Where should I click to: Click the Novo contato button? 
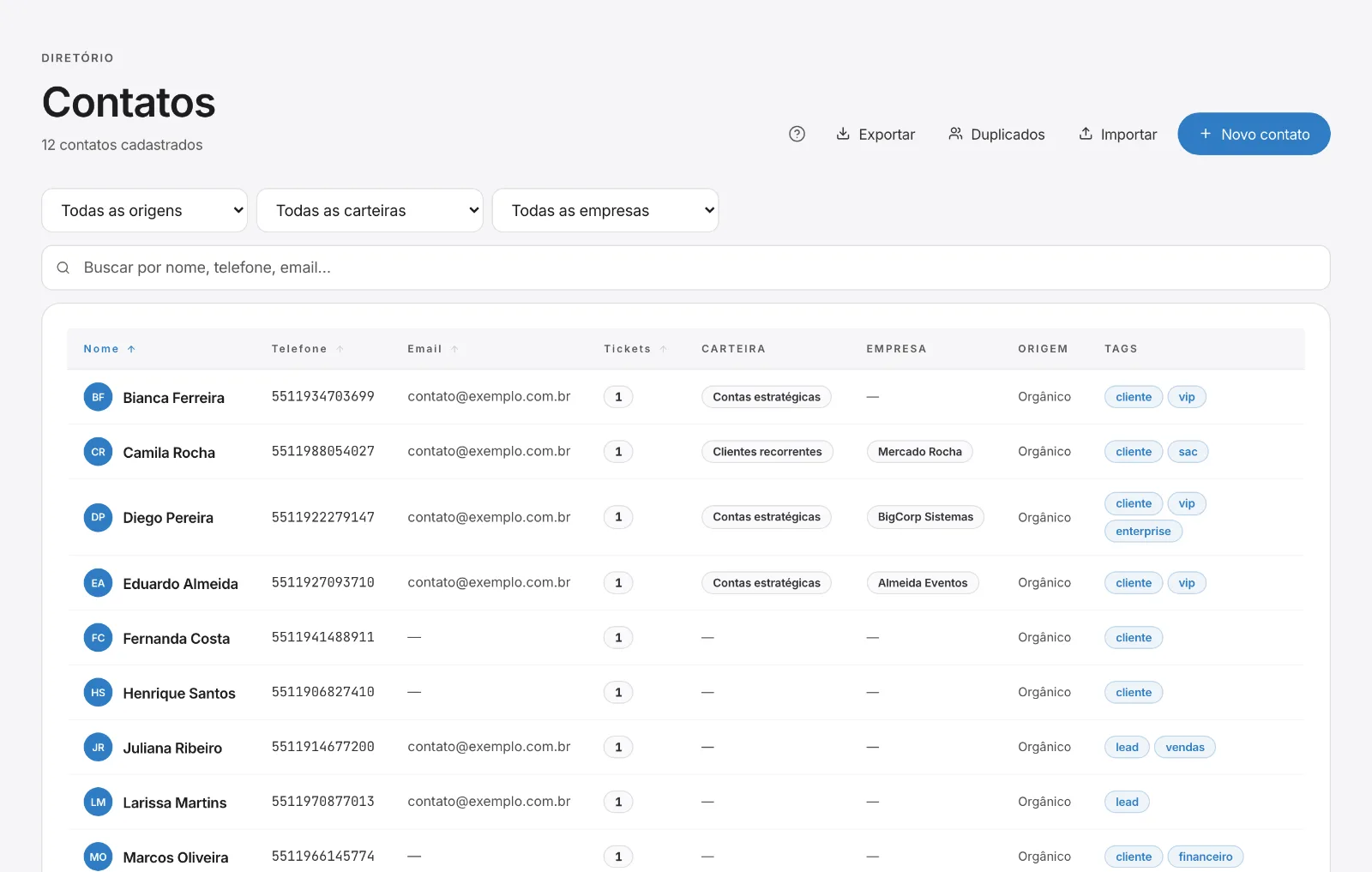pos(1254,134)
